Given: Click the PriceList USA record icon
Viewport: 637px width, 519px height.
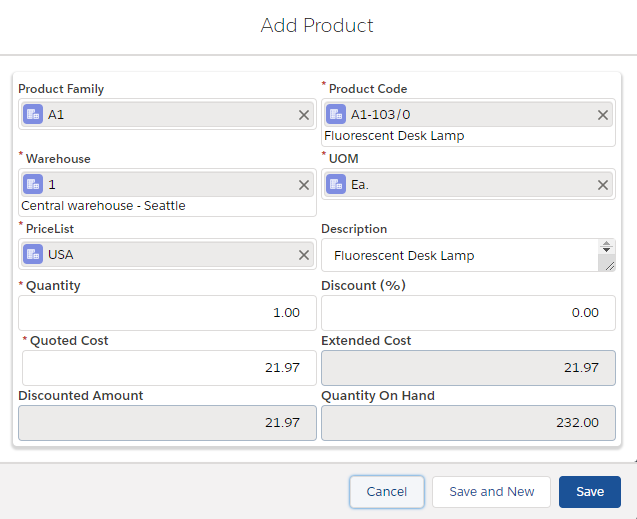Looking at the screenshot, I should coord(33,255).
